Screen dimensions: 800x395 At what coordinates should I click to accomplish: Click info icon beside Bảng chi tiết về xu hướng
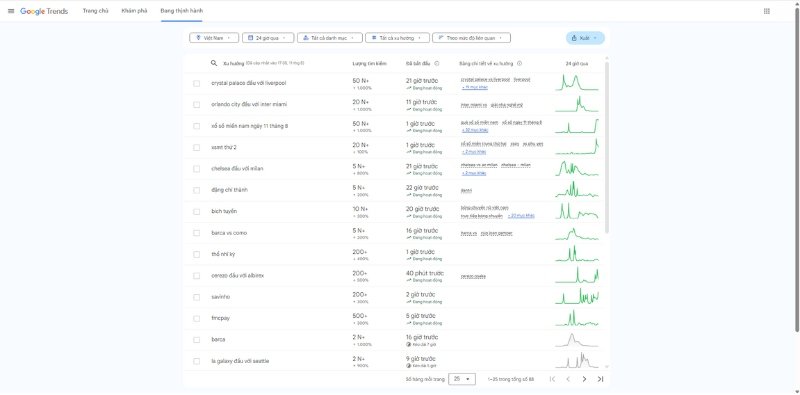[x=519, y=64]
